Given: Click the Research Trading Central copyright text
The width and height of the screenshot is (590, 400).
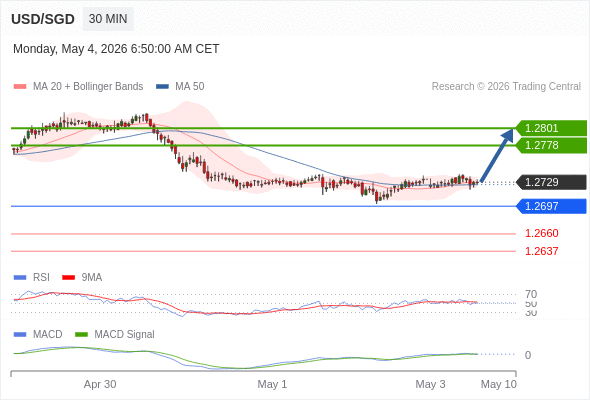Looking at the screenshot, I should tap(506, 87).
